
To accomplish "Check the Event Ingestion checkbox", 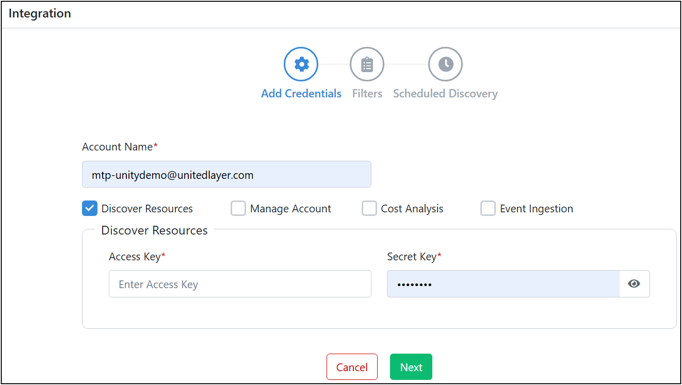I will pyautogui.click(x=488, y=208).
